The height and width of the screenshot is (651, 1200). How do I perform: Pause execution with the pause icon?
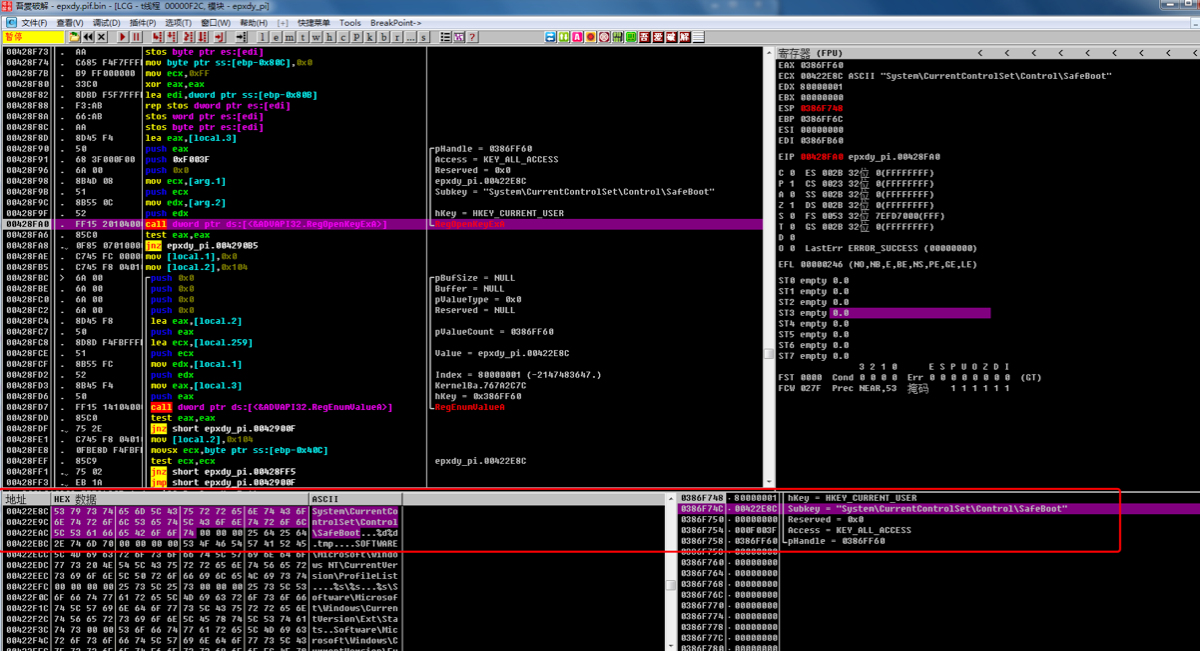click(136, 37)
